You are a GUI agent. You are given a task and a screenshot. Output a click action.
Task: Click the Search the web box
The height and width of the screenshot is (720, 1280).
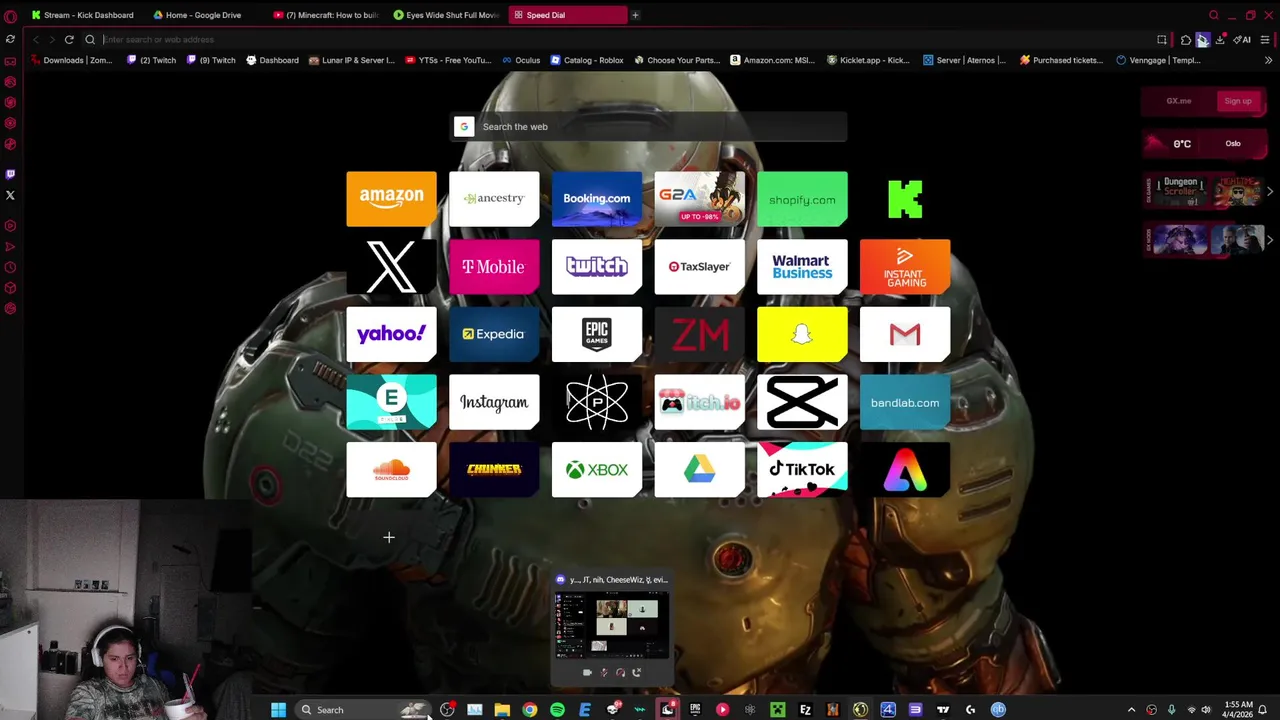coord(648,127)
